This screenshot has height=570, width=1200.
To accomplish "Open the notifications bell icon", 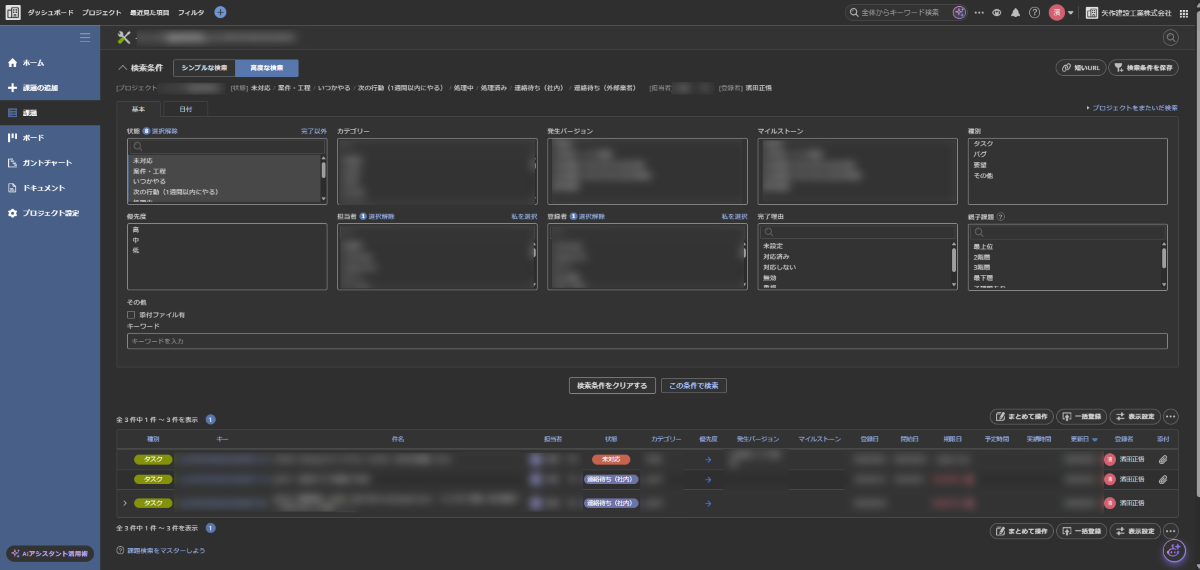I will (x=1016, y=12).
